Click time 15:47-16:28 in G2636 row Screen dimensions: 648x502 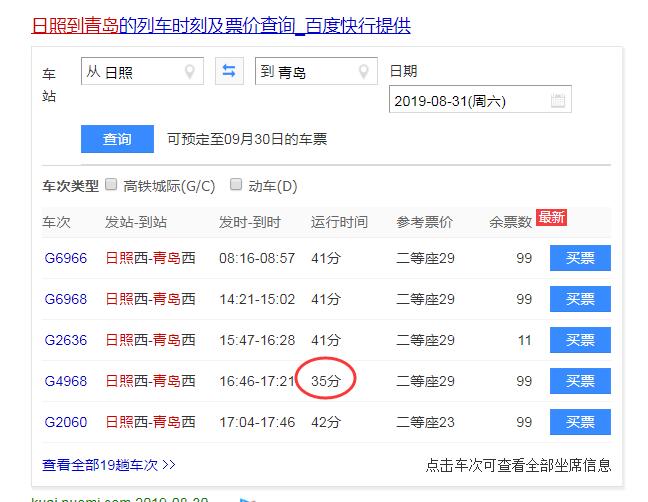(257, 340)
